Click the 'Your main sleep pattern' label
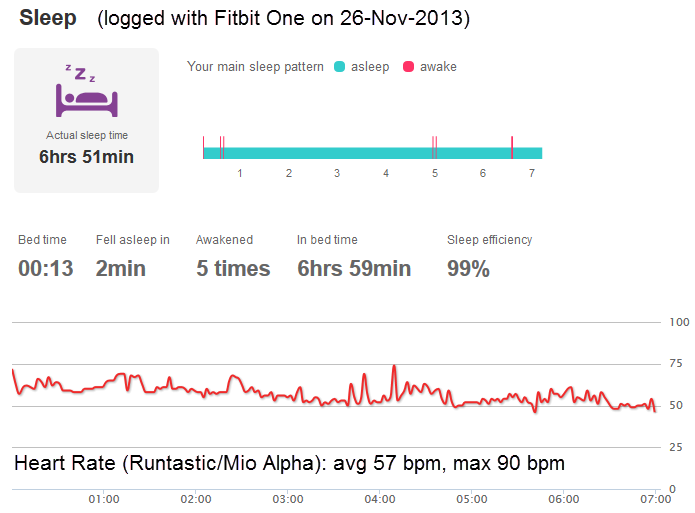 pos(255,67)
